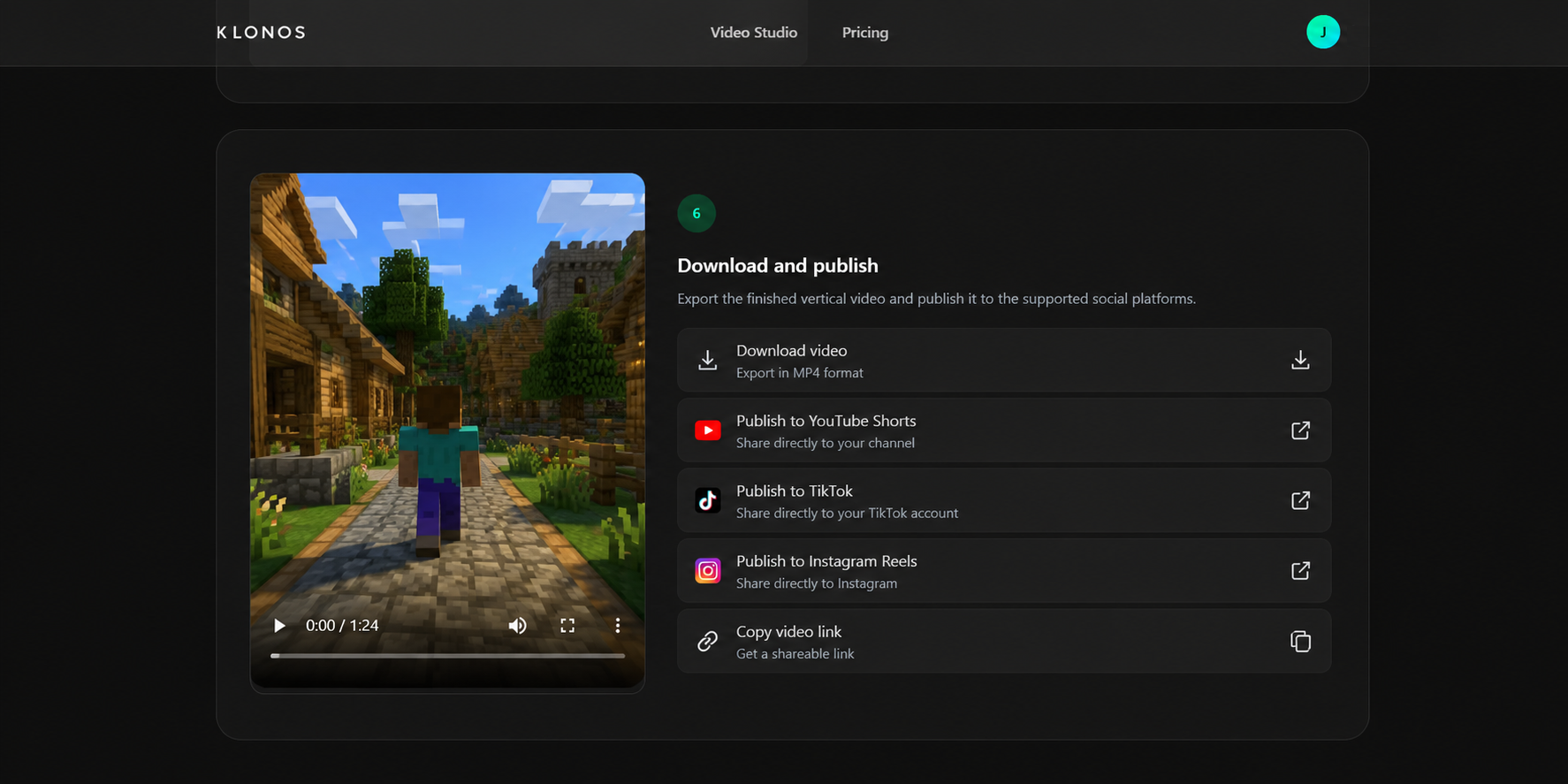Click the KLONOS logo
The height and width of the screenshot is (784, 1568).
click(261, 33)
